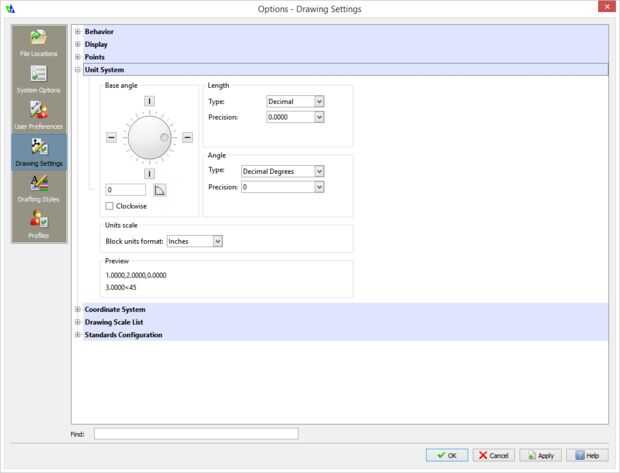Viewport: 620px width, 473px height.
Task: Close the Options dialog window
Action: point(607,6)
